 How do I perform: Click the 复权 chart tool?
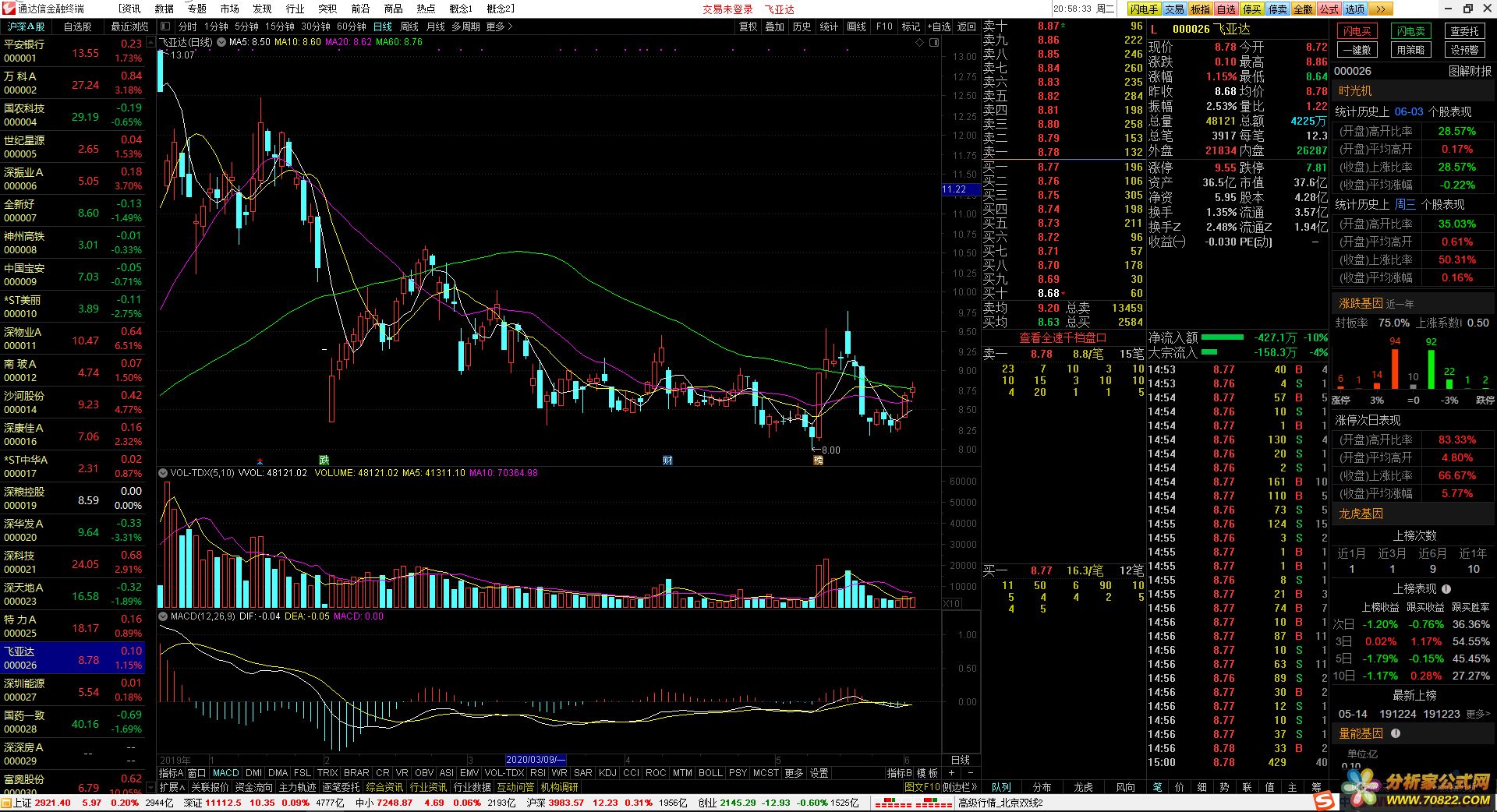click(748, 26)
